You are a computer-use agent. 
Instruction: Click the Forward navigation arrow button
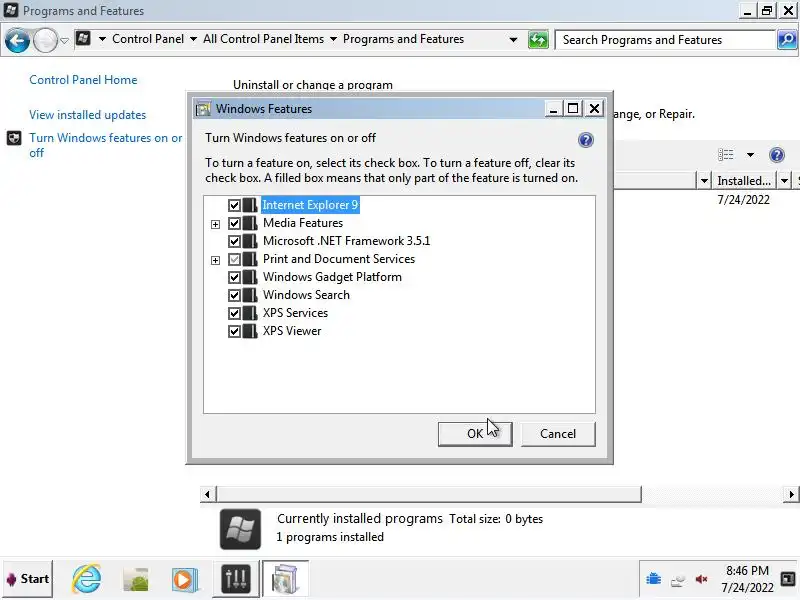(45, 40)
